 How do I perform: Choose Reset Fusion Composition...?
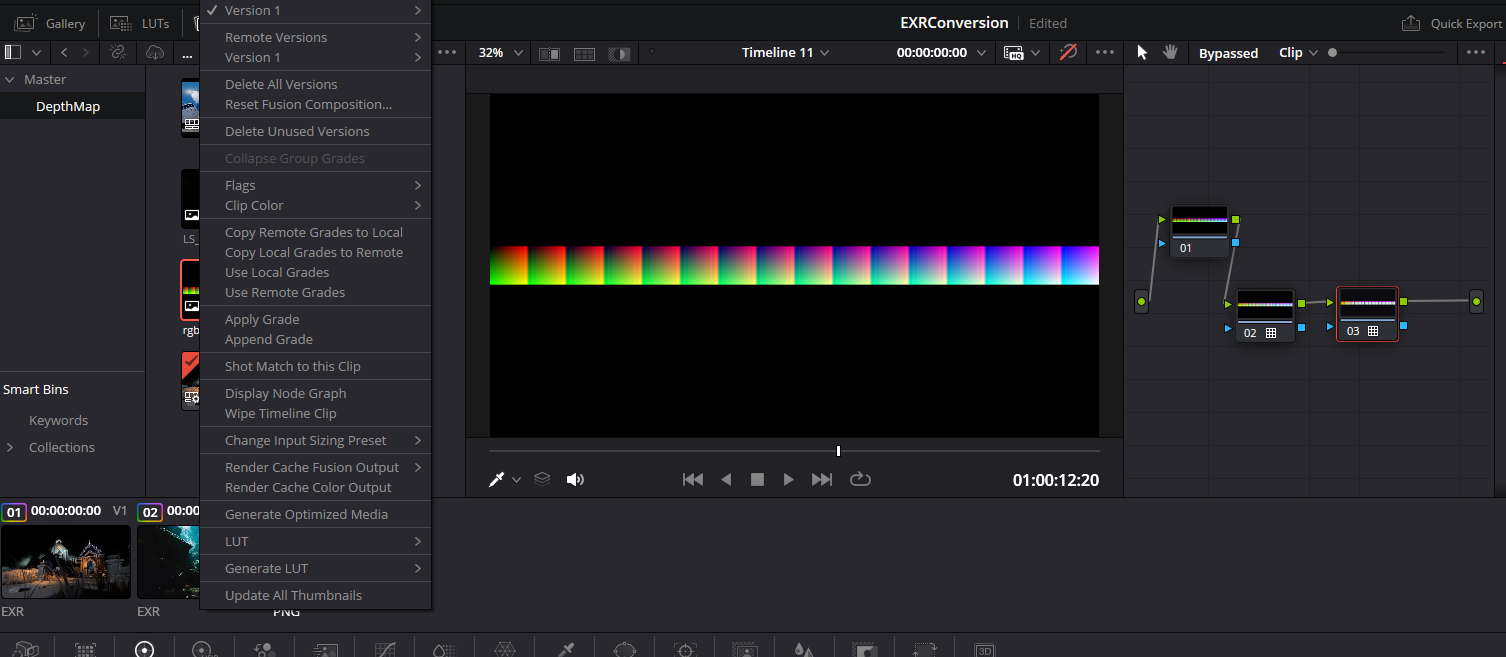click(315, 104)
